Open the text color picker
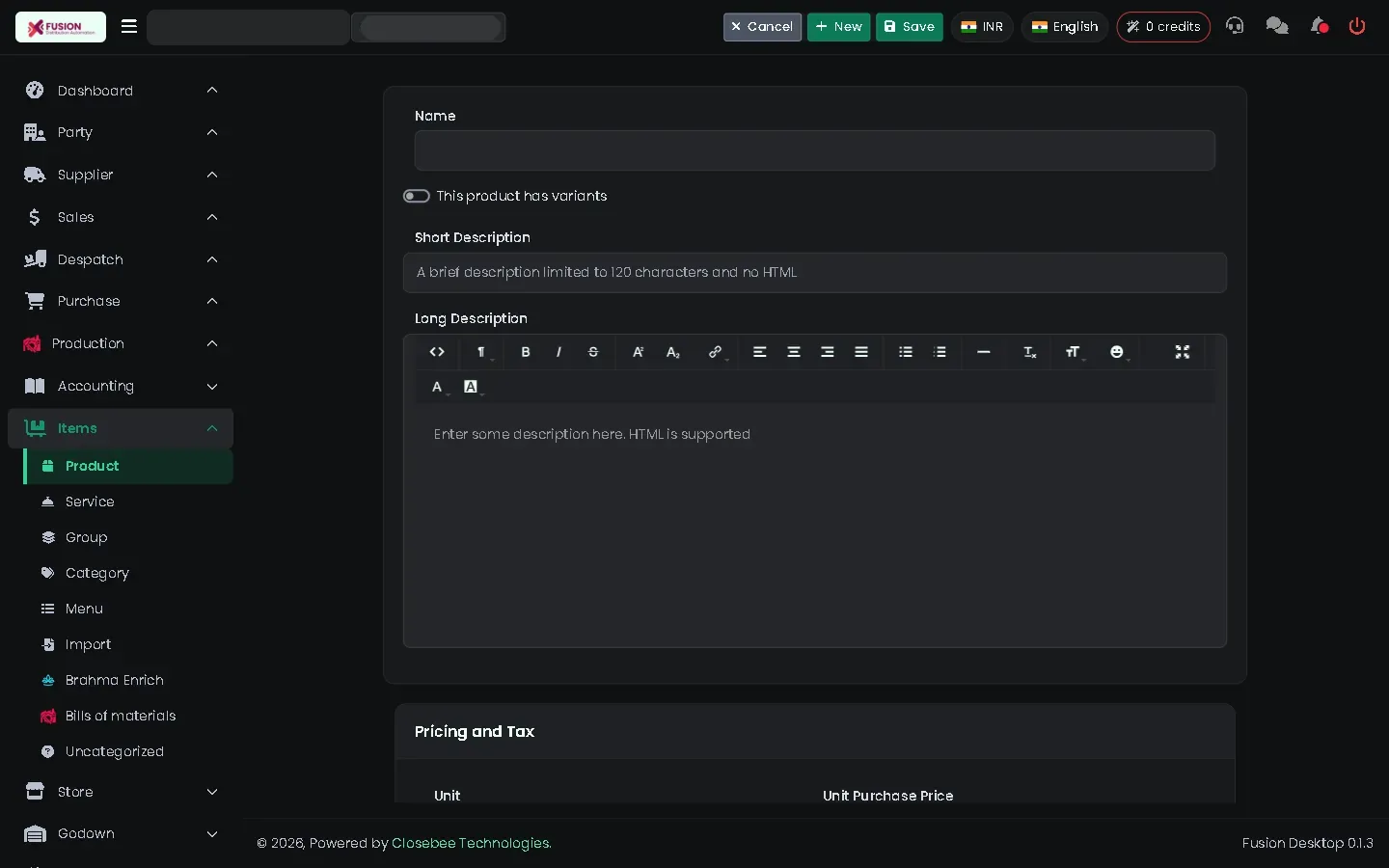 pyautogui.click(x=438, y=387)
